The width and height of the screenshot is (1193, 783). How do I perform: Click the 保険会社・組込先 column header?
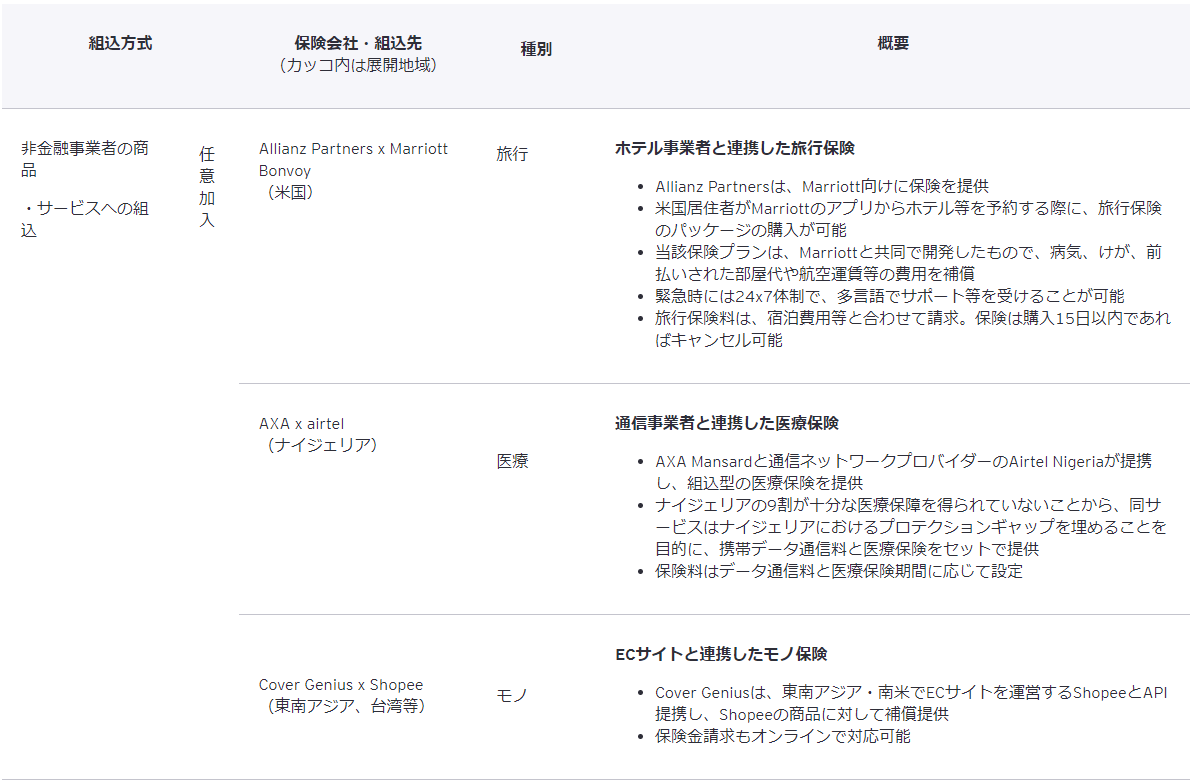click(358, 43)
